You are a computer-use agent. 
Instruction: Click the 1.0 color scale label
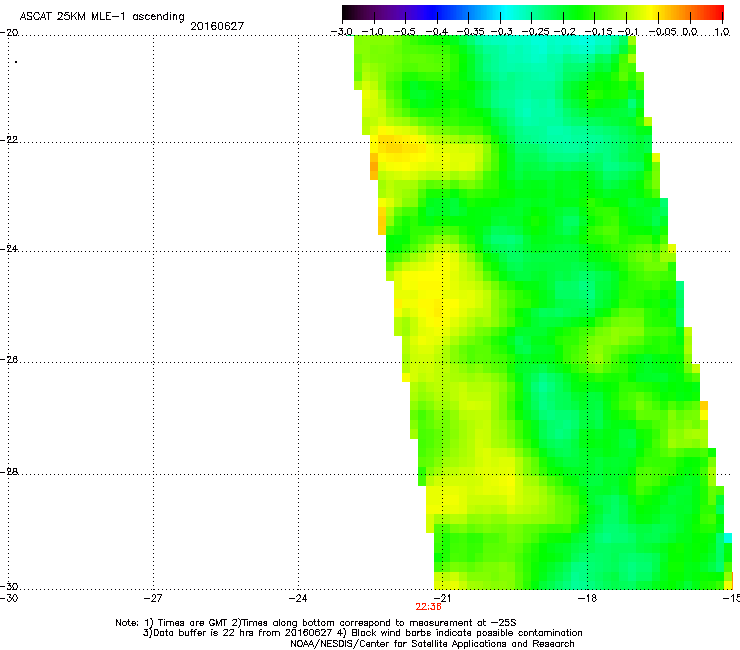tap(722, 32)
